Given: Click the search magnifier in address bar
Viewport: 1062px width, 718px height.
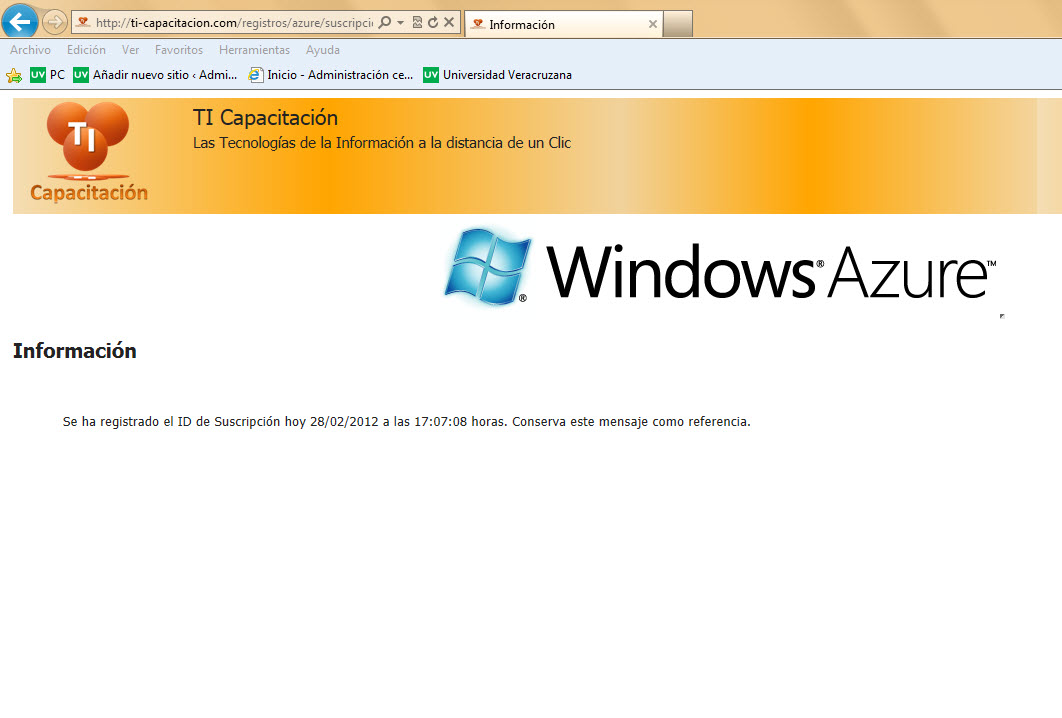Looking at the screenshot, I should (385, 22).
